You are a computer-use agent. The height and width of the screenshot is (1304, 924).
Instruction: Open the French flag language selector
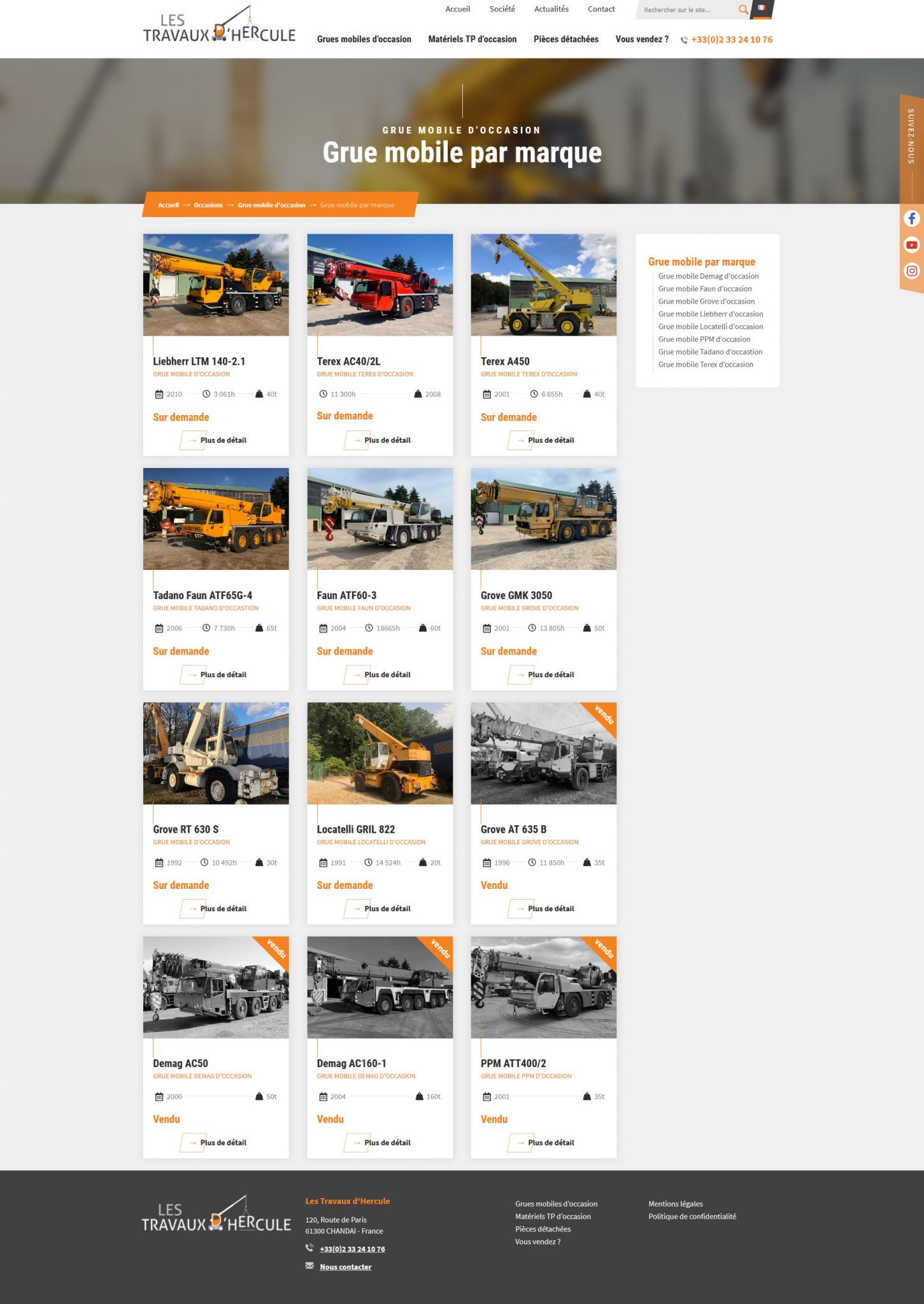coord(762,8)
